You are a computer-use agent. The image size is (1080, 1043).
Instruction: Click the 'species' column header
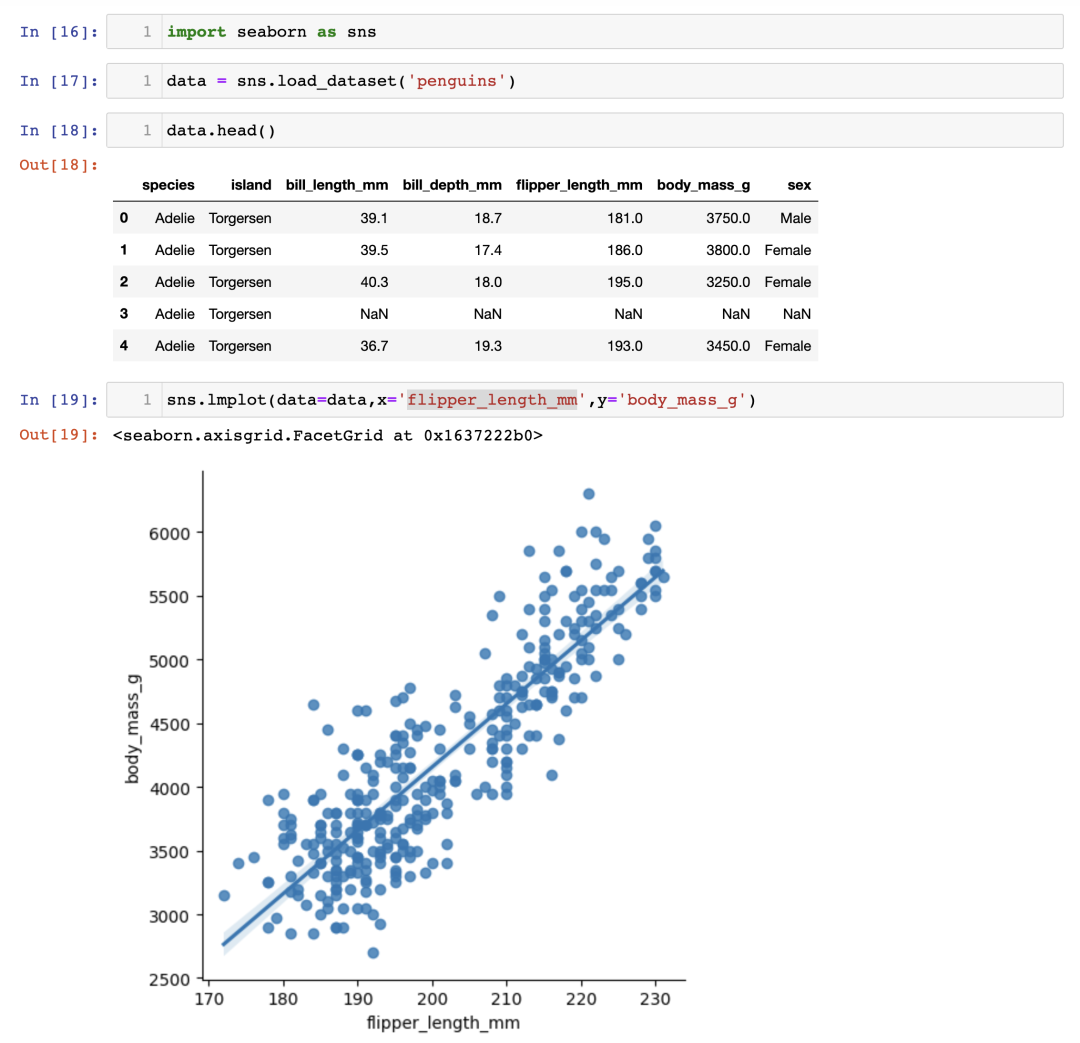(x=168, y=185)
